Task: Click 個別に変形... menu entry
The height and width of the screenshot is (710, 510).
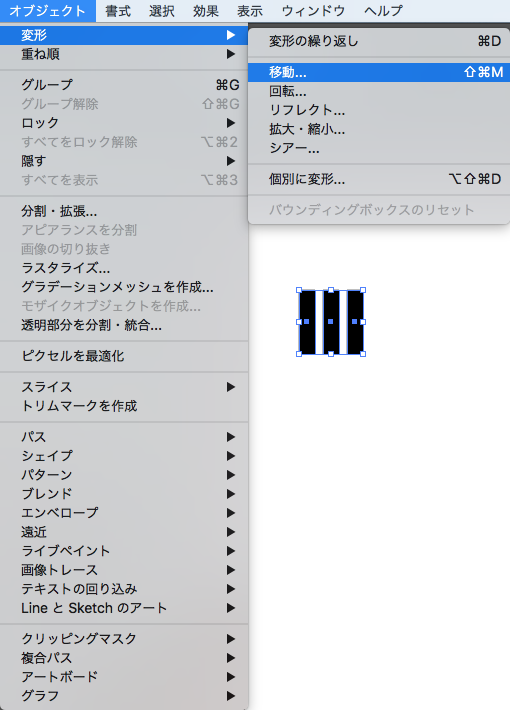Action: click(379, 179)
